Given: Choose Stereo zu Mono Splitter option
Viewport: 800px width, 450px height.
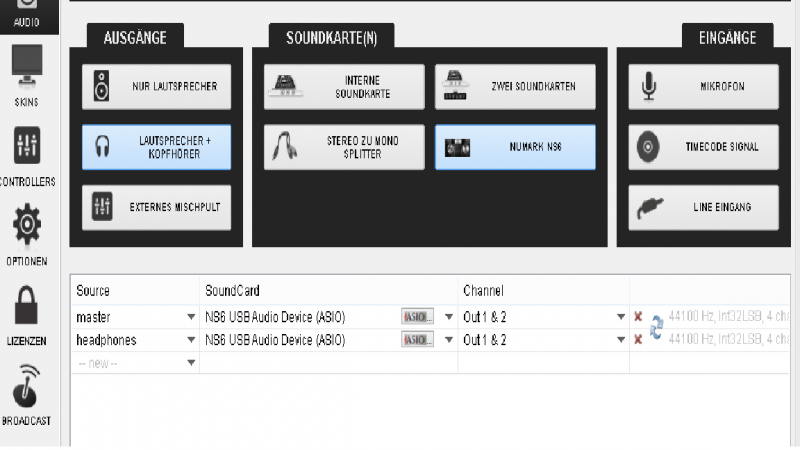Looking at the screenshot, I should (x=344, y=147).
